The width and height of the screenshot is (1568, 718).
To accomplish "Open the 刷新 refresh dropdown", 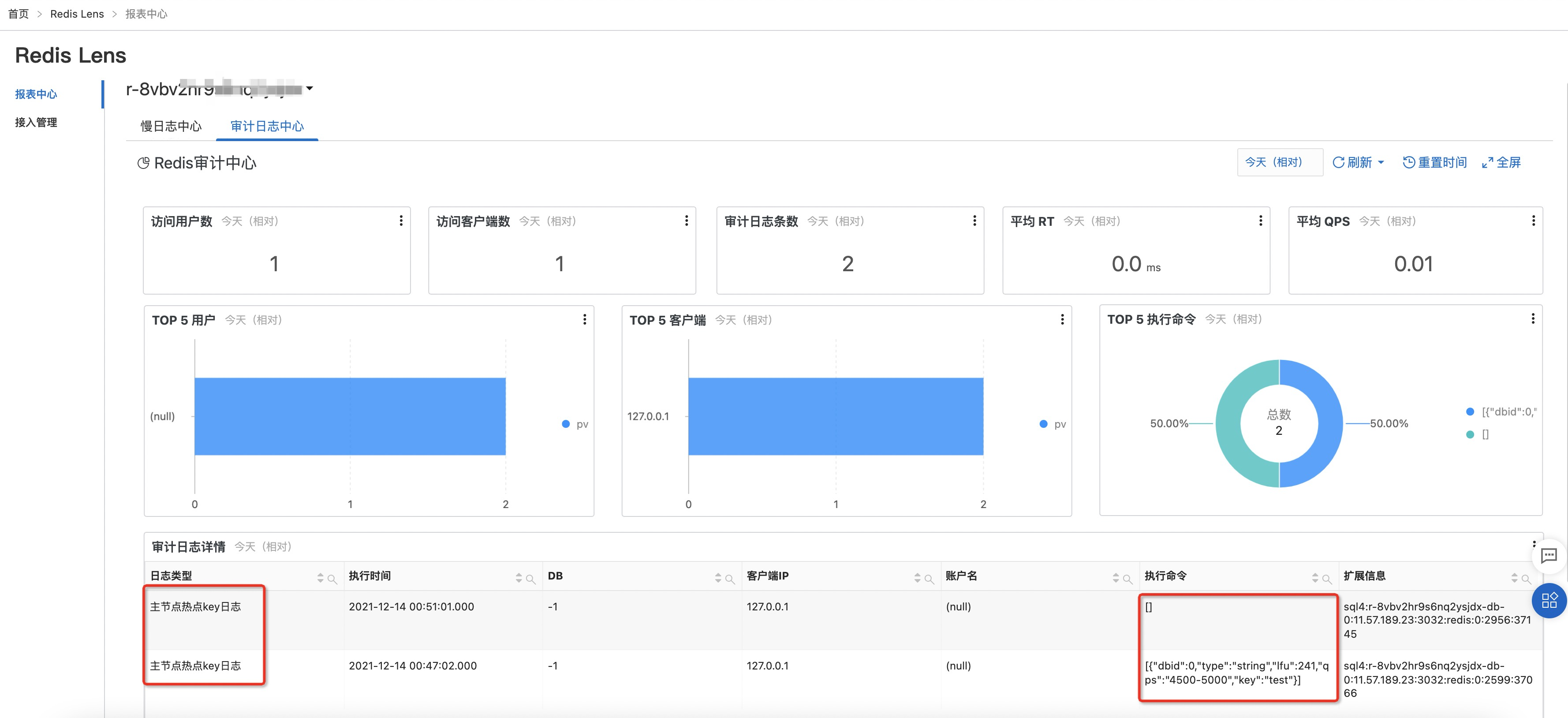I will (x=1358, y=162).
